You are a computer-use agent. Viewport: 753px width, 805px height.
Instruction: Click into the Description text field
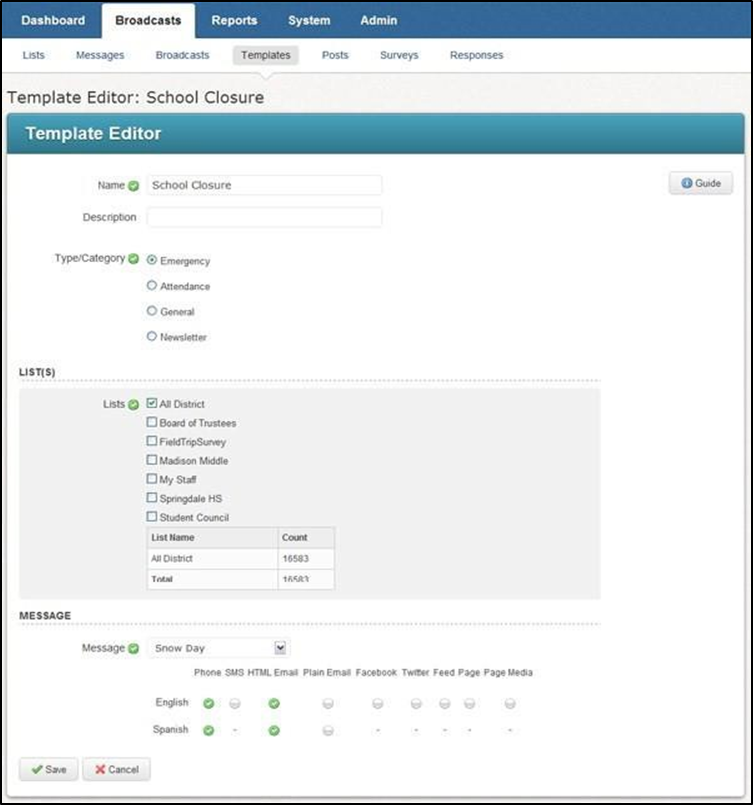[264, 217]
